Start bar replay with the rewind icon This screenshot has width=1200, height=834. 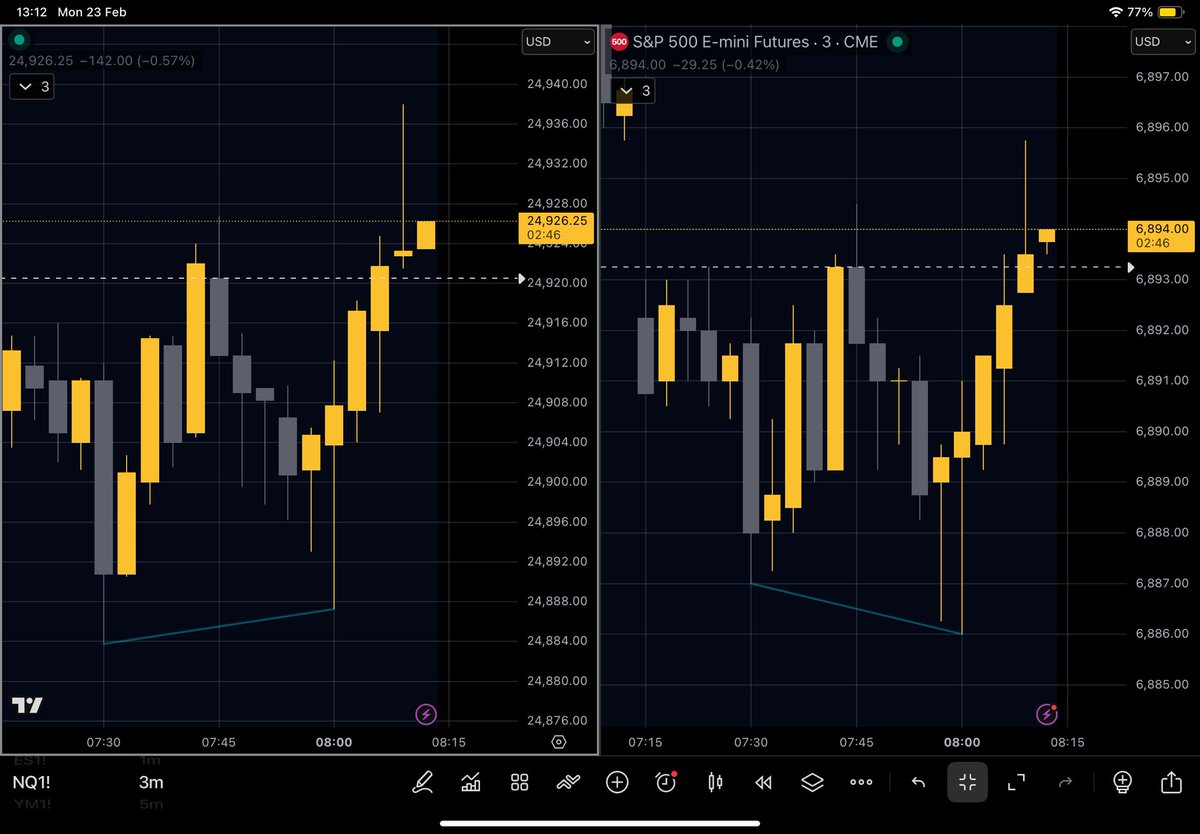[x=763, y=782]
